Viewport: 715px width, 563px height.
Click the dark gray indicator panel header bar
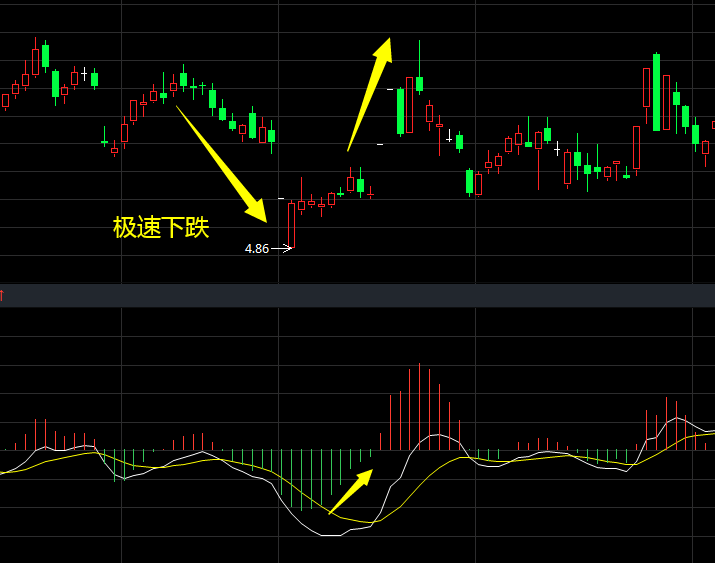(x=358, y=296)
